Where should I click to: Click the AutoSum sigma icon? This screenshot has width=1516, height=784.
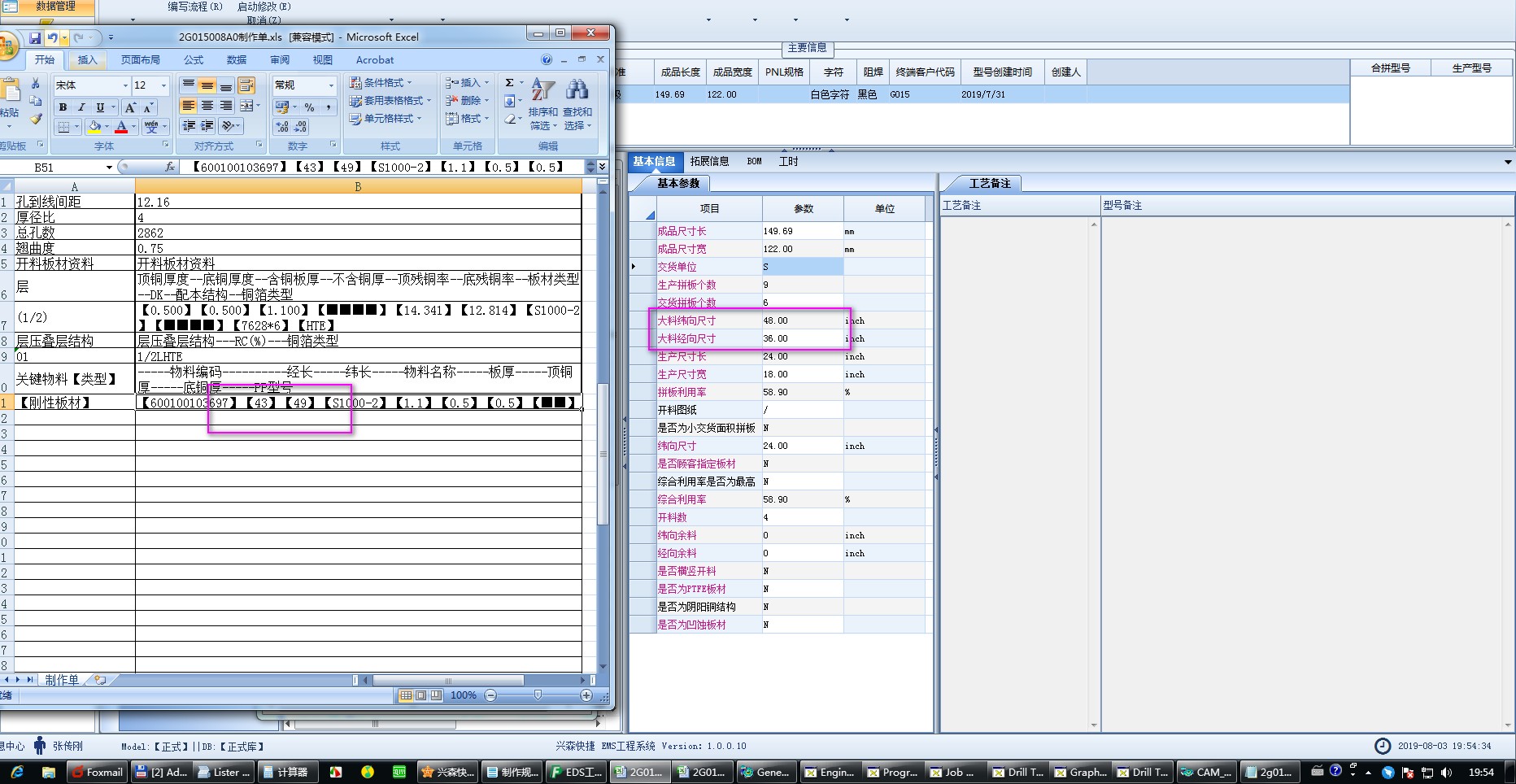(509, 83)
